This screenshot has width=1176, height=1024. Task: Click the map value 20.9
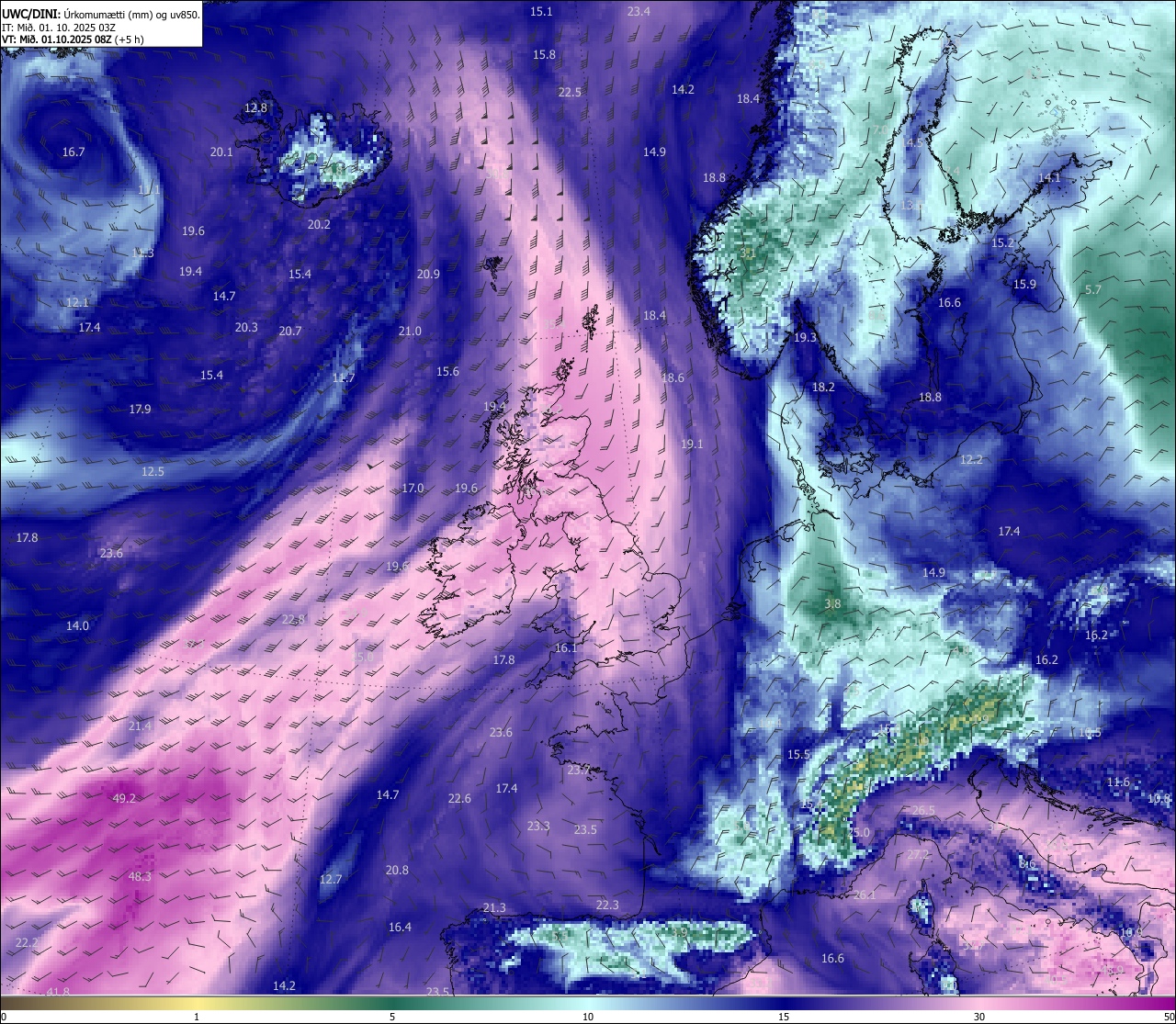coord(428,274)
